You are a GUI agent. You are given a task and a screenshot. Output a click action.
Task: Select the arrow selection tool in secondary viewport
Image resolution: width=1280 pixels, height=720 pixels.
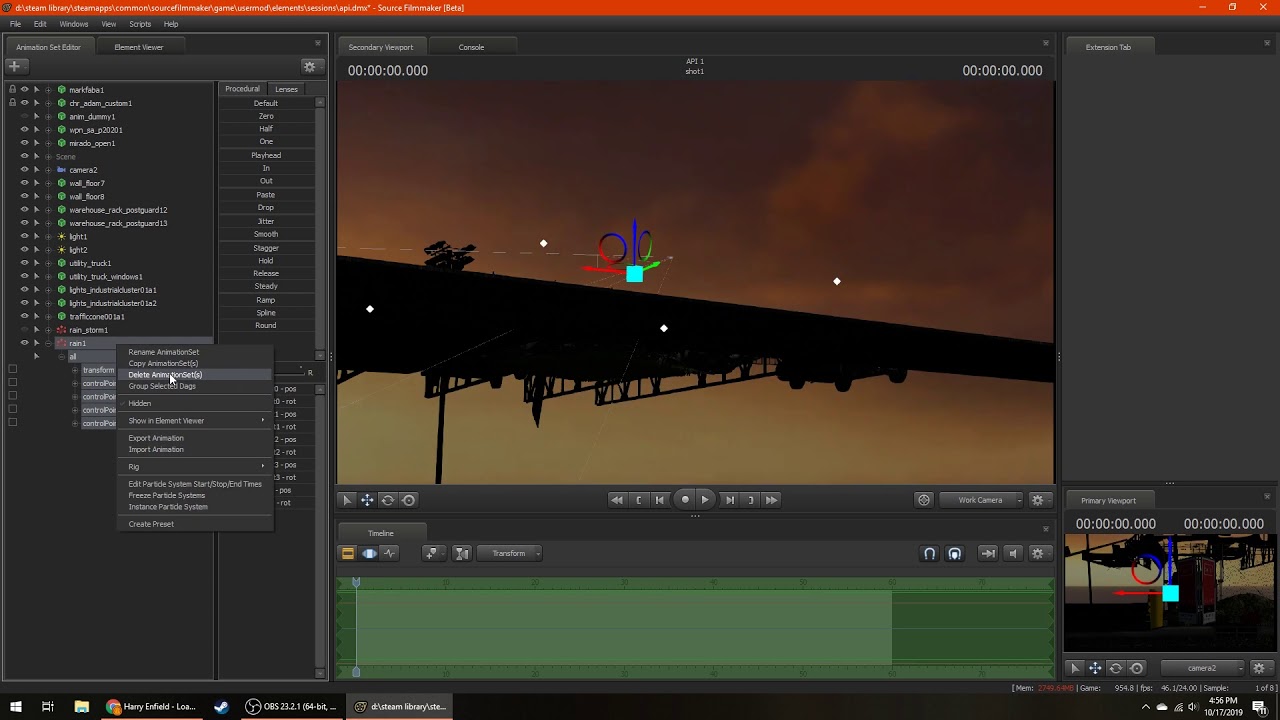click(x=347, y=500)
